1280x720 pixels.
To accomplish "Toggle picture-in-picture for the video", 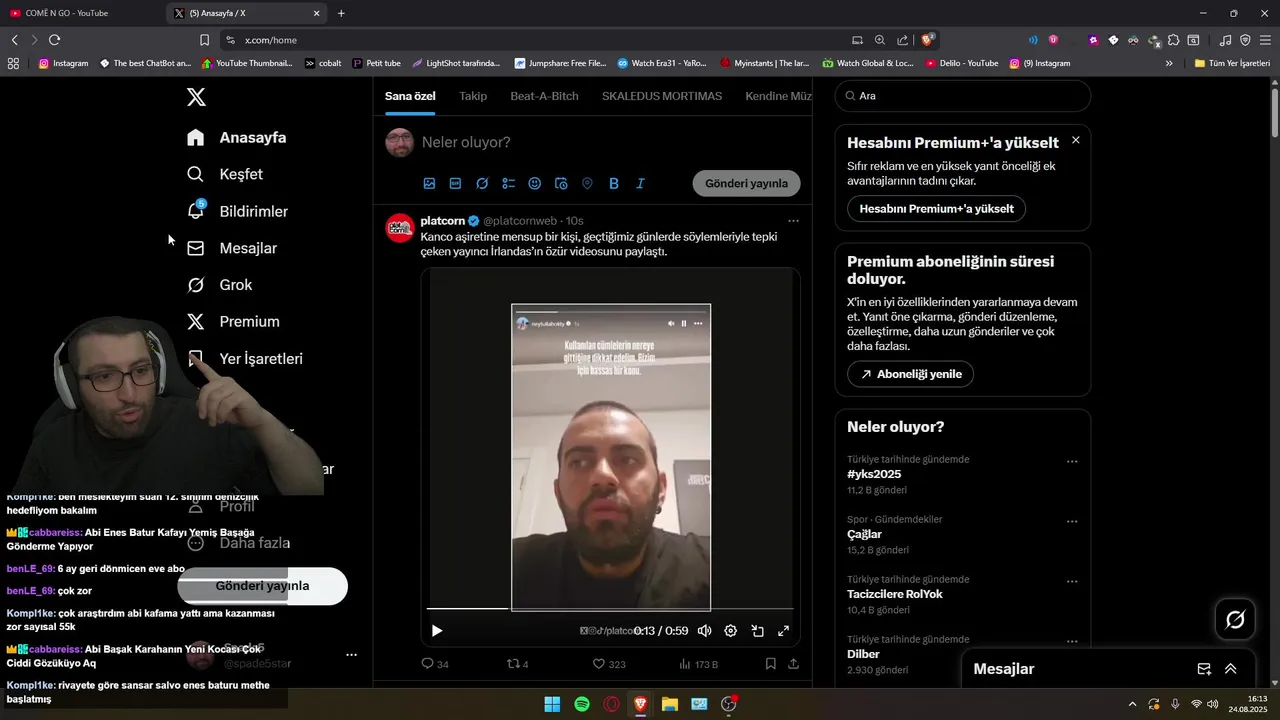I will click(x=757, y=631).
